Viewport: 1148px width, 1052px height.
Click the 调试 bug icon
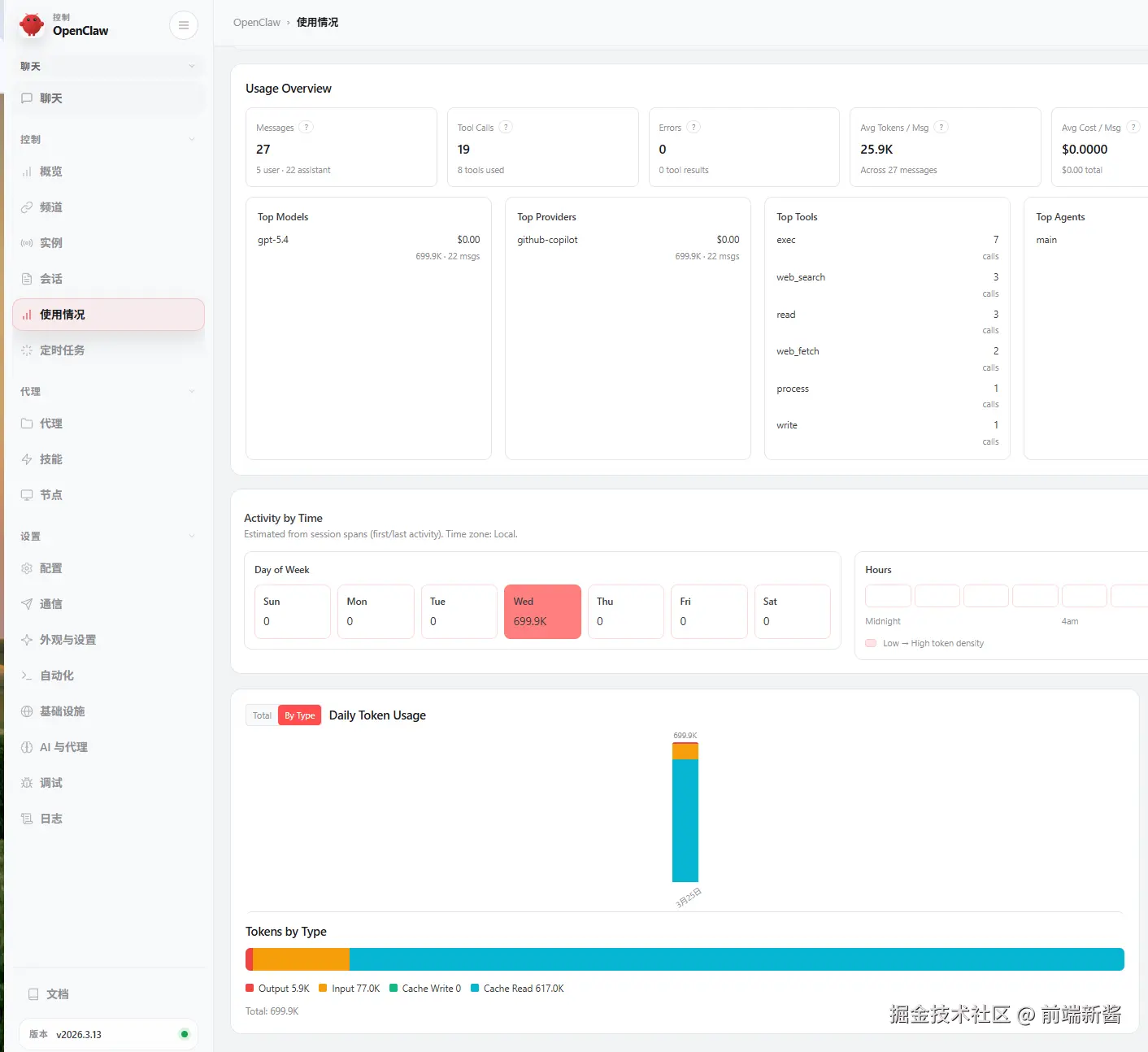click(27, 783)
